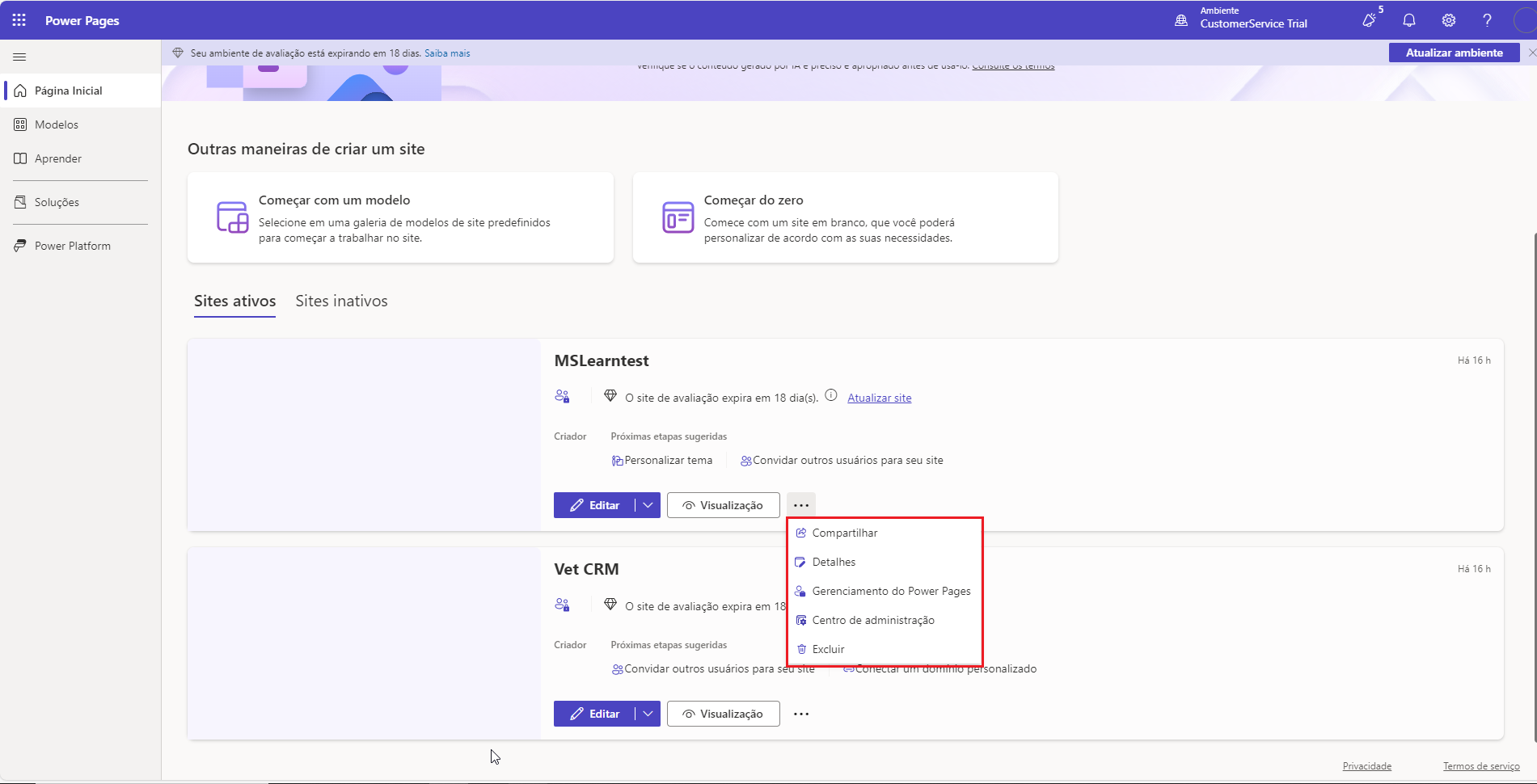Click the Visualização button for Vet CRM
Image resolution: width=1537 pixels, height=784 pixels.
coord(723,714)
